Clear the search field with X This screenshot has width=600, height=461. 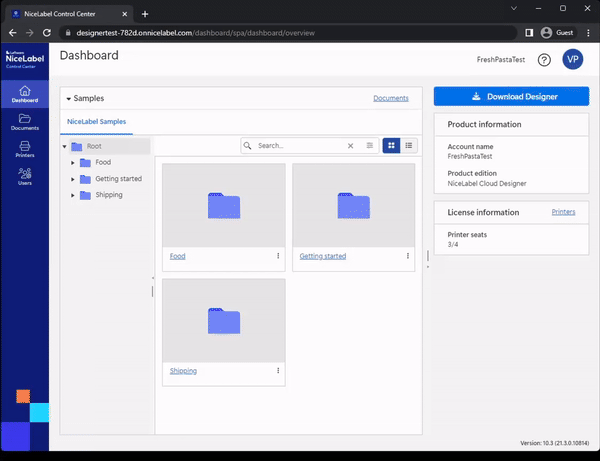click(350, 146)
